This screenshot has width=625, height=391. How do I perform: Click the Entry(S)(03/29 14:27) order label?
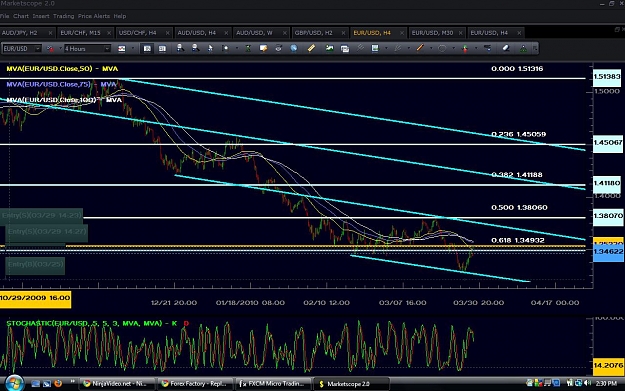[47, 232]
